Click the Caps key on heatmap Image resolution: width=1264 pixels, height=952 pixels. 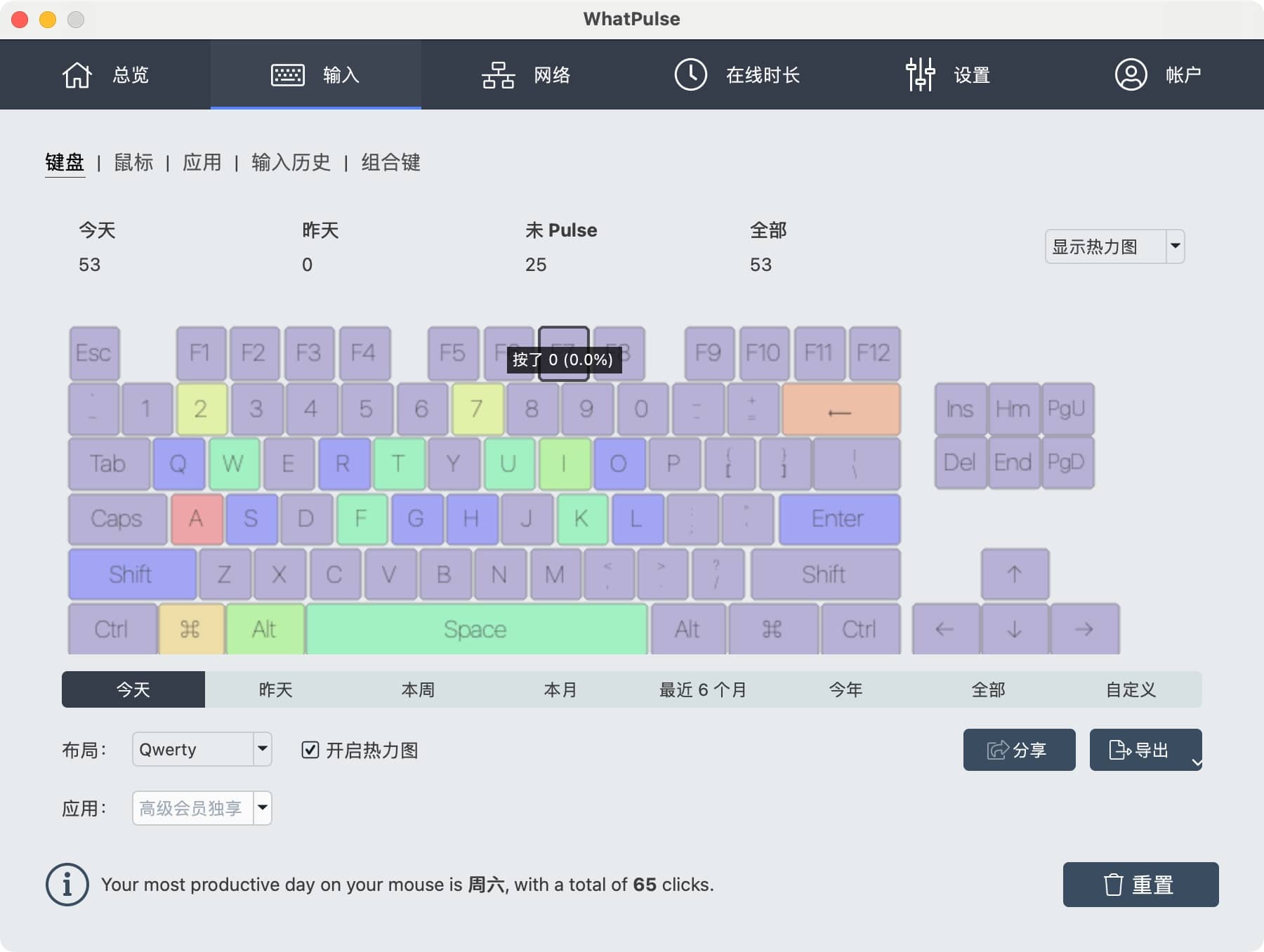(117, 519)
